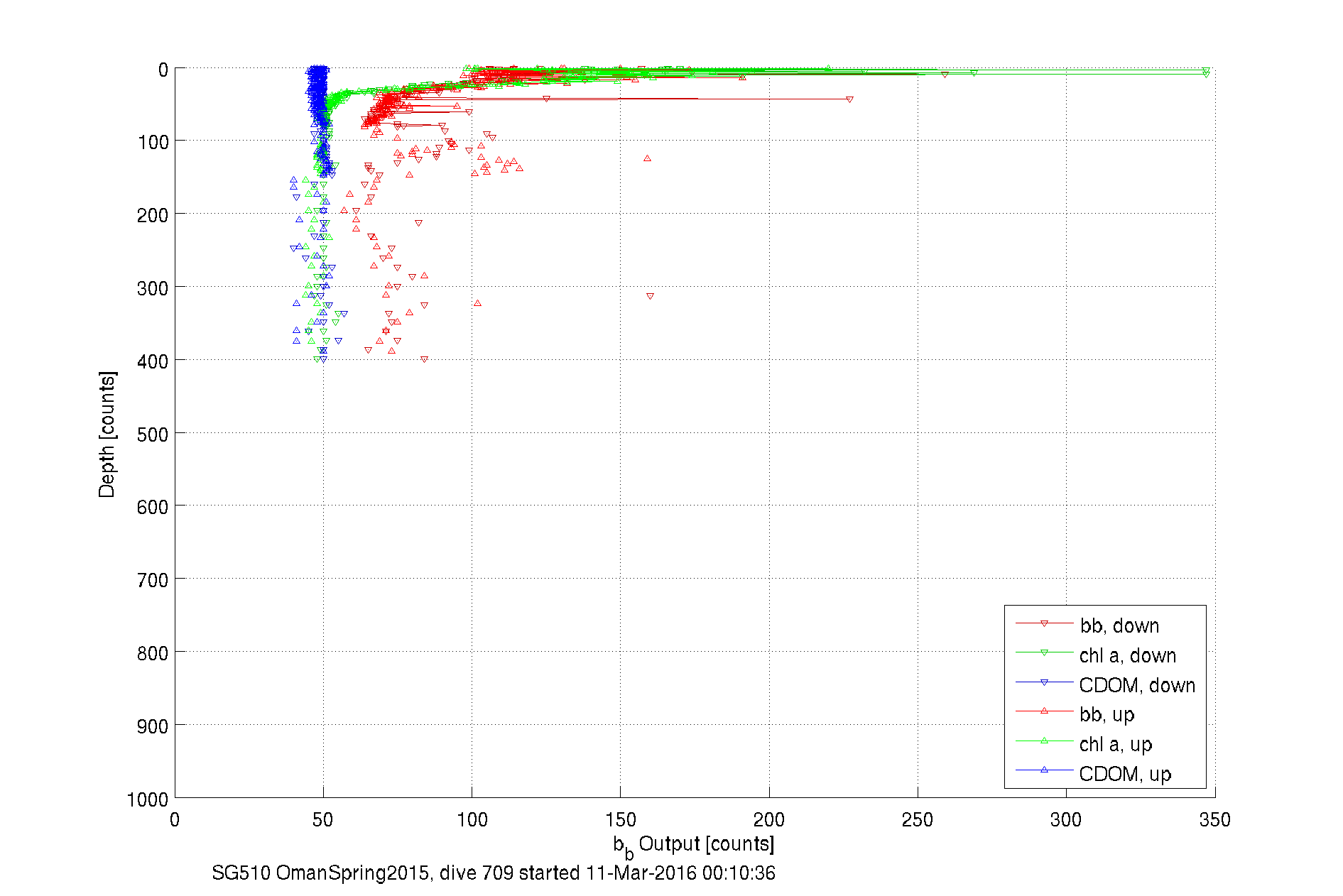Screen dimensions: 1343x896
Task: Click the x-axis tick label 150
Action: coord(620,819)
